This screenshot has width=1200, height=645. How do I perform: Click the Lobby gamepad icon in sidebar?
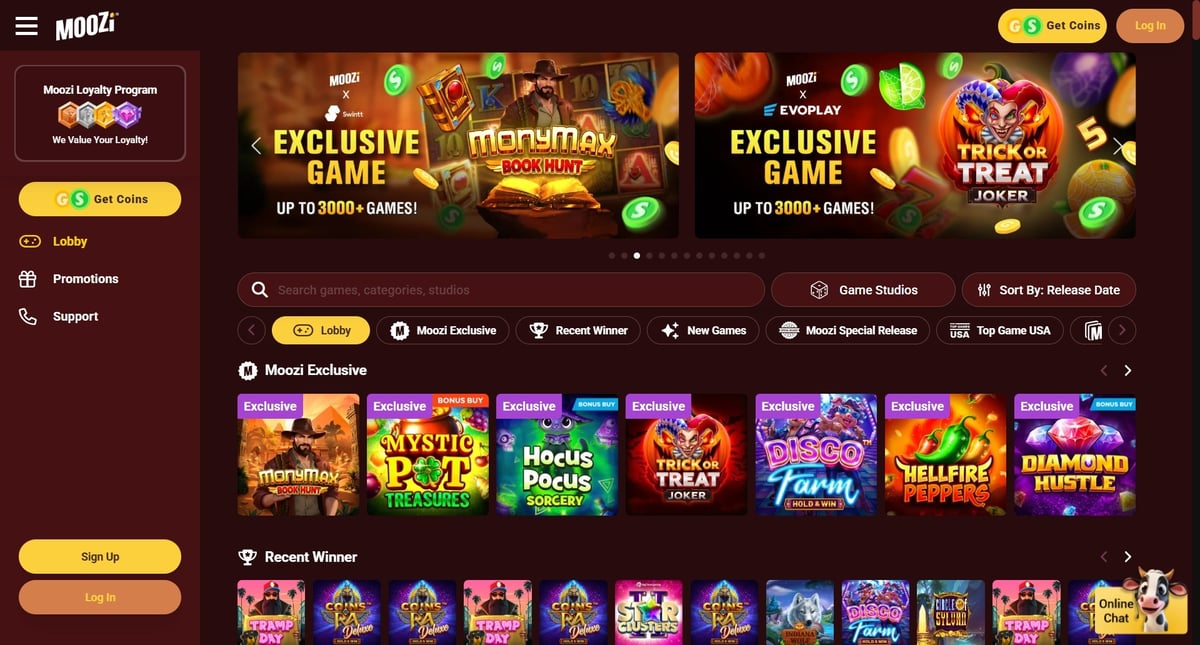click(x=29, y=241)
